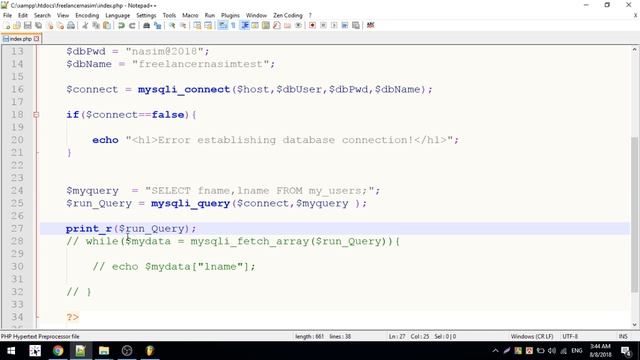
Task: Click the spell check ABC icon
Action: point(371,25)
